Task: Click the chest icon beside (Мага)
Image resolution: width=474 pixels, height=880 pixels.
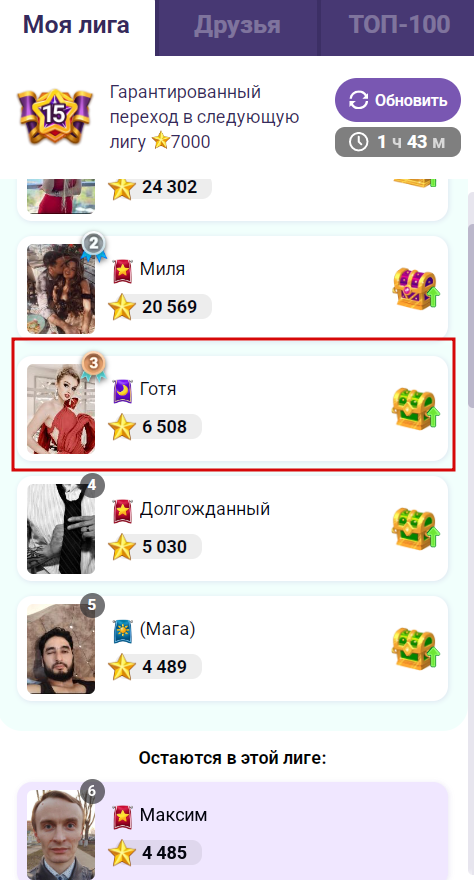Action: coord(416,649)
